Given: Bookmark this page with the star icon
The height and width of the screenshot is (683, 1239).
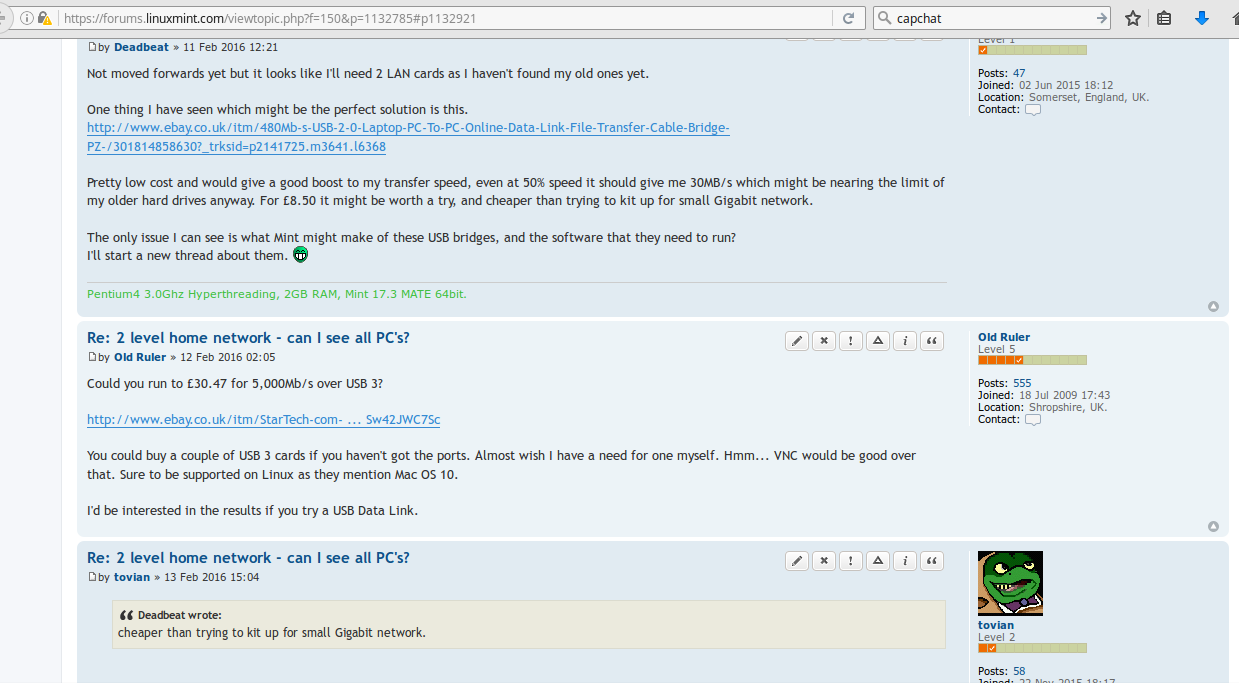Looking at the screenshot, I should click(1133, 18).
